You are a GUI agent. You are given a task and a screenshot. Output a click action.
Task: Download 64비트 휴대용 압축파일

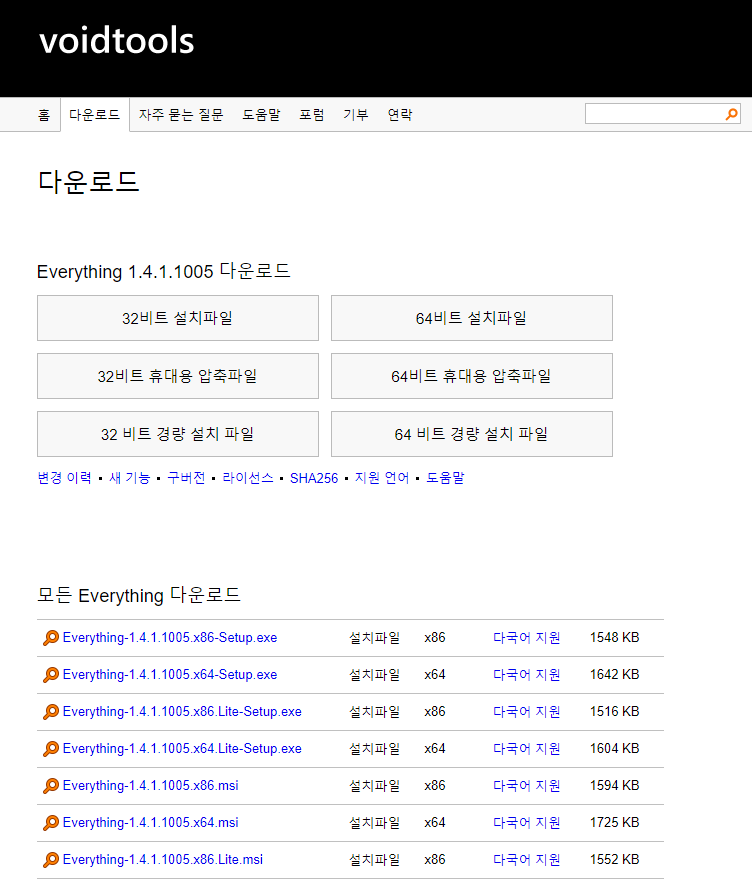coord(472,376)
